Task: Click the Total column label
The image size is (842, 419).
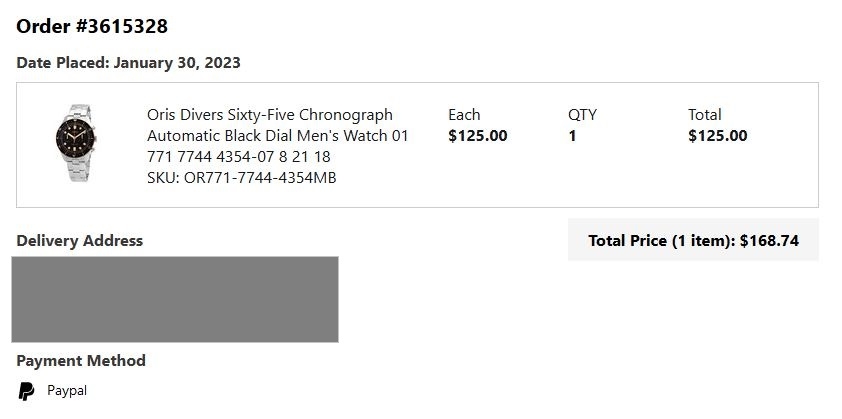Action: (705, 115)
